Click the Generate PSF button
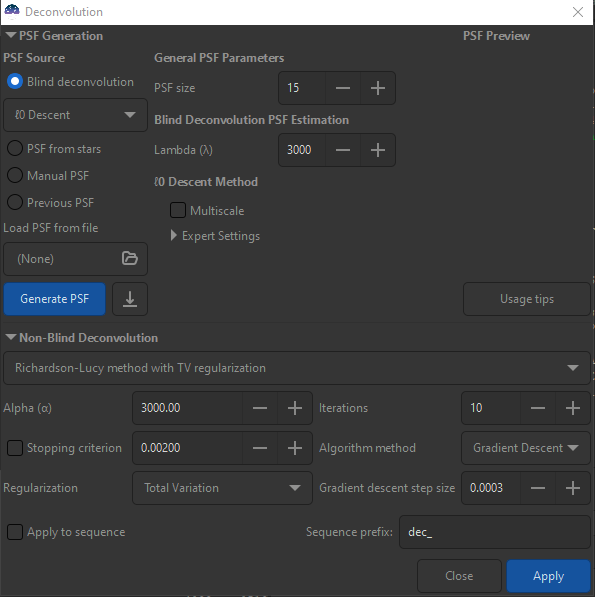The height and width of the screenshot is (597, 595). coord(54,299)
